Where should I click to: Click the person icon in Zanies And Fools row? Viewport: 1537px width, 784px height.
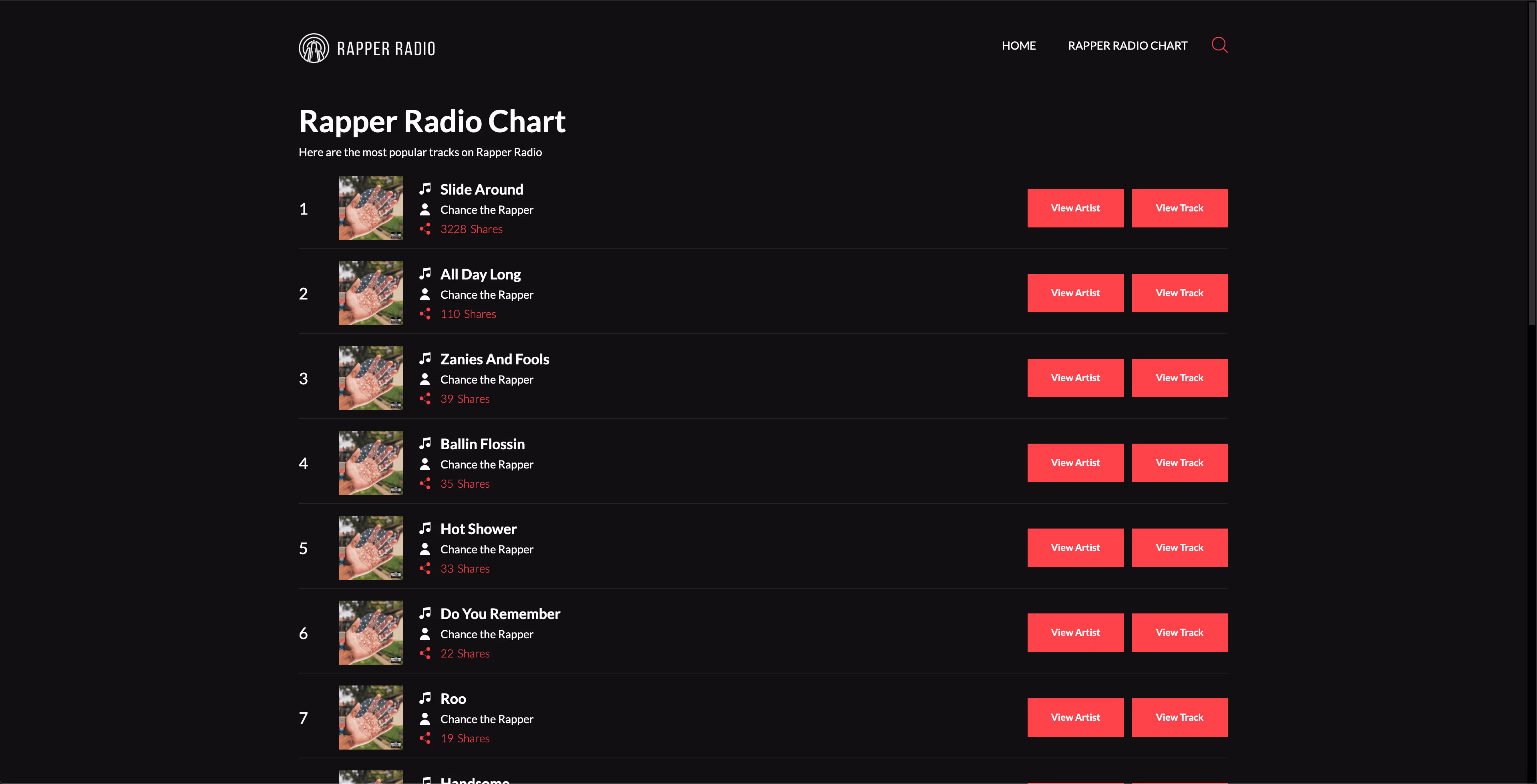coord(425,379)
